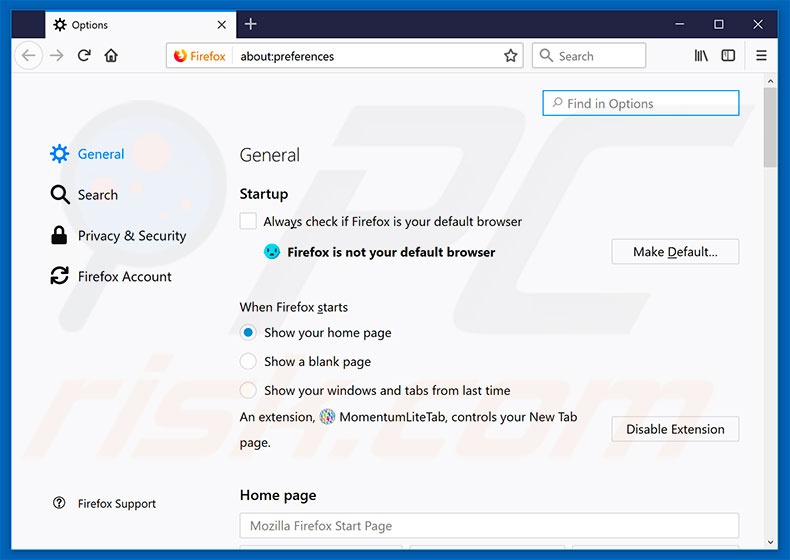Minimize the Firefox window
The width and height of the screenshot is (790, 560).
[x=680, y=24]
